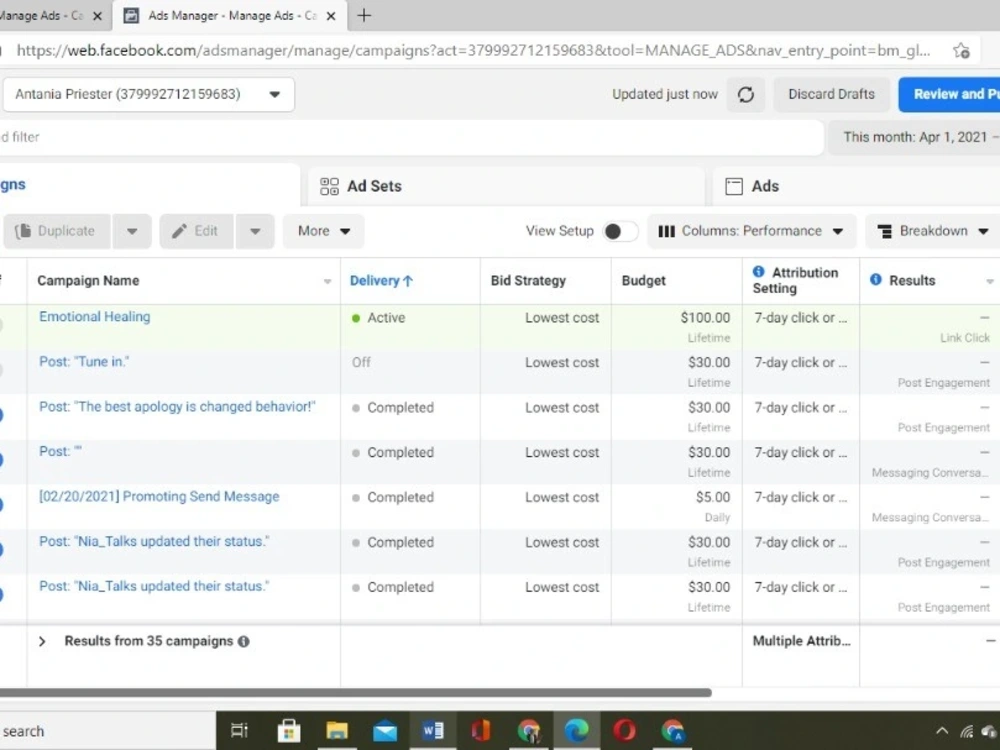
Task: Click the Review and Publish button
Action: (x=950, y=94)
